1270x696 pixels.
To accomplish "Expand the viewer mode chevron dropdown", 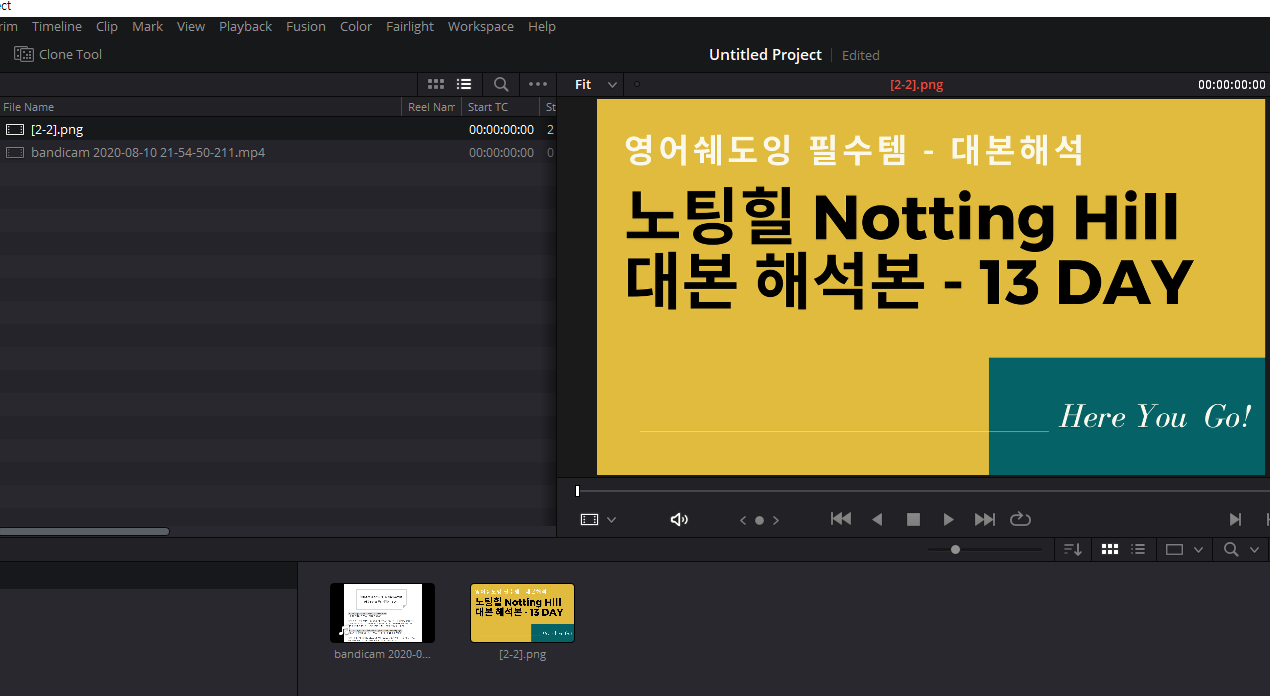I will (x=611, y=520).
